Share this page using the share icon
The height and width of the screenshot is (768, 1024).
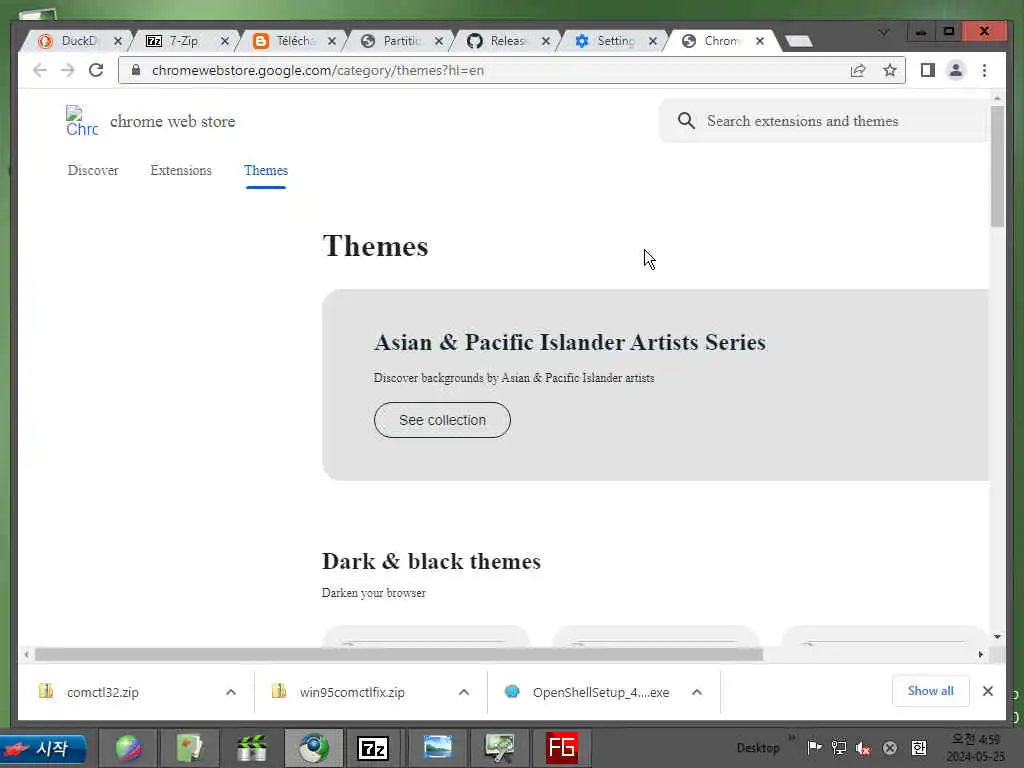pos(858,71)
